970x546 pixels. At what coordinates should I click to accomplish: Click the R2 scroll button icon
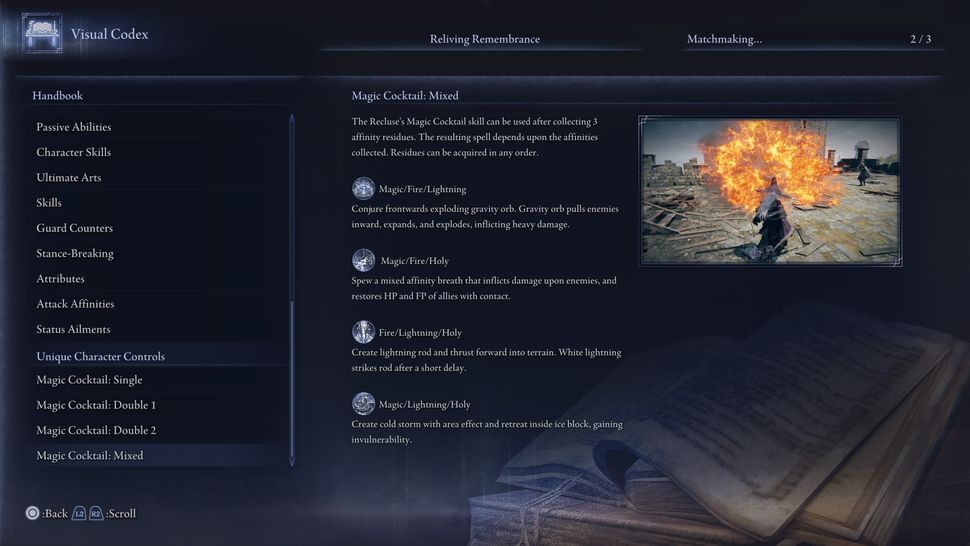pyautogui.click(x=96, y=513)
